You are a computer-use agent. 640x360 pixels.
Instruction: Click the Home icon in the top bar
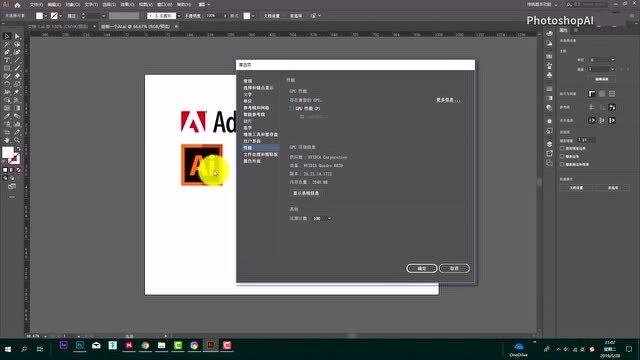coord(17,5)
